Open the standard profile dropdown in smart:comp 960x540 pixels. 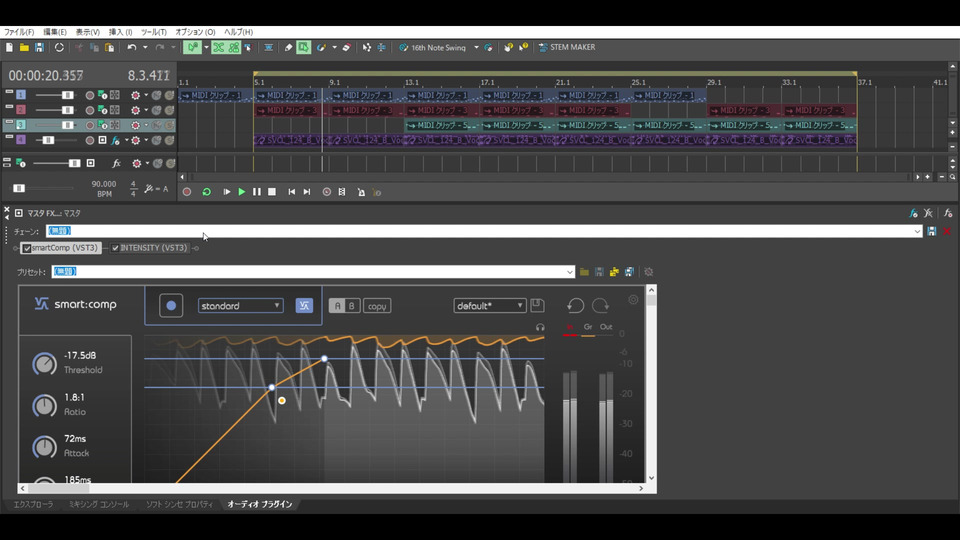click(240, 306)
